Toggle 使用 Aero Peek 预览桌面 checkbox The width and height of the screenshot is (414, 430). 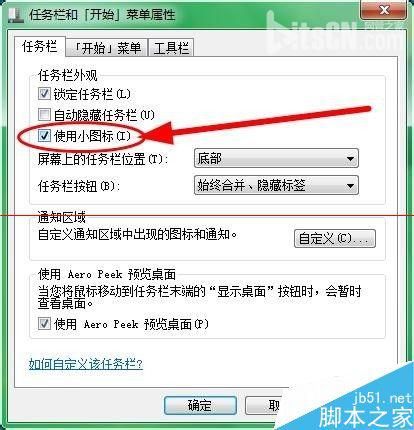point(44,324)
